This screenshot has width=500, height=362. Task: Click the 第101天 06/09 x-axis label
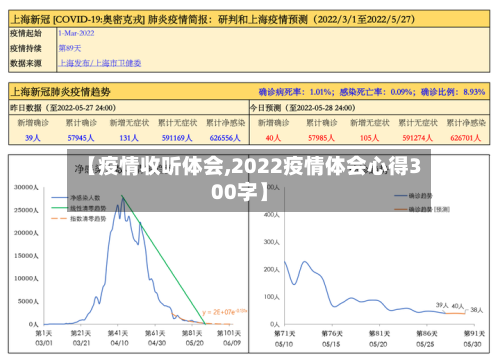click(229, 338)
